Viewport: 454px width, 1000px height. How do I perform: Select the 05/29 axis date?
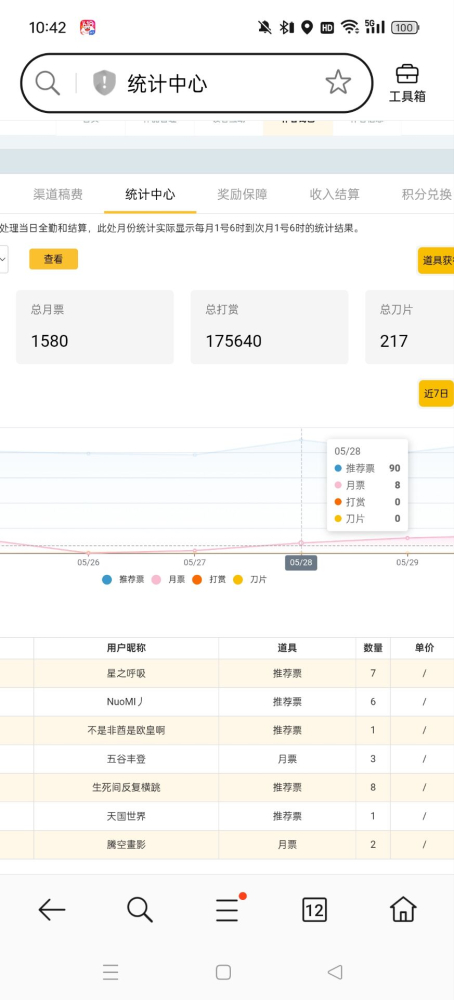(407, 562)
